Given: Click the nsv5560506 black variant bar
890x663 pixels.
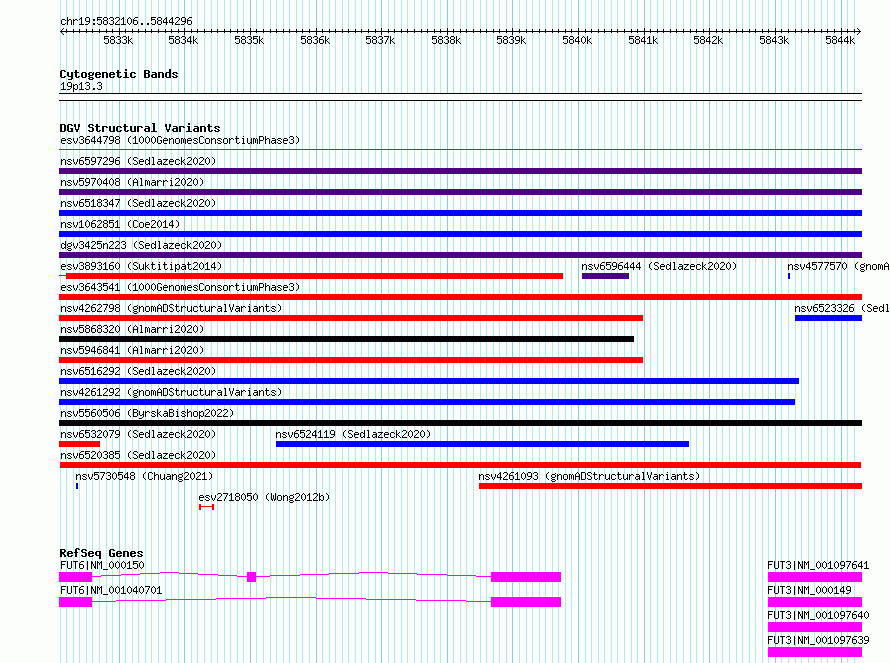Looking at the screenshot, I should tap(460, 423).
